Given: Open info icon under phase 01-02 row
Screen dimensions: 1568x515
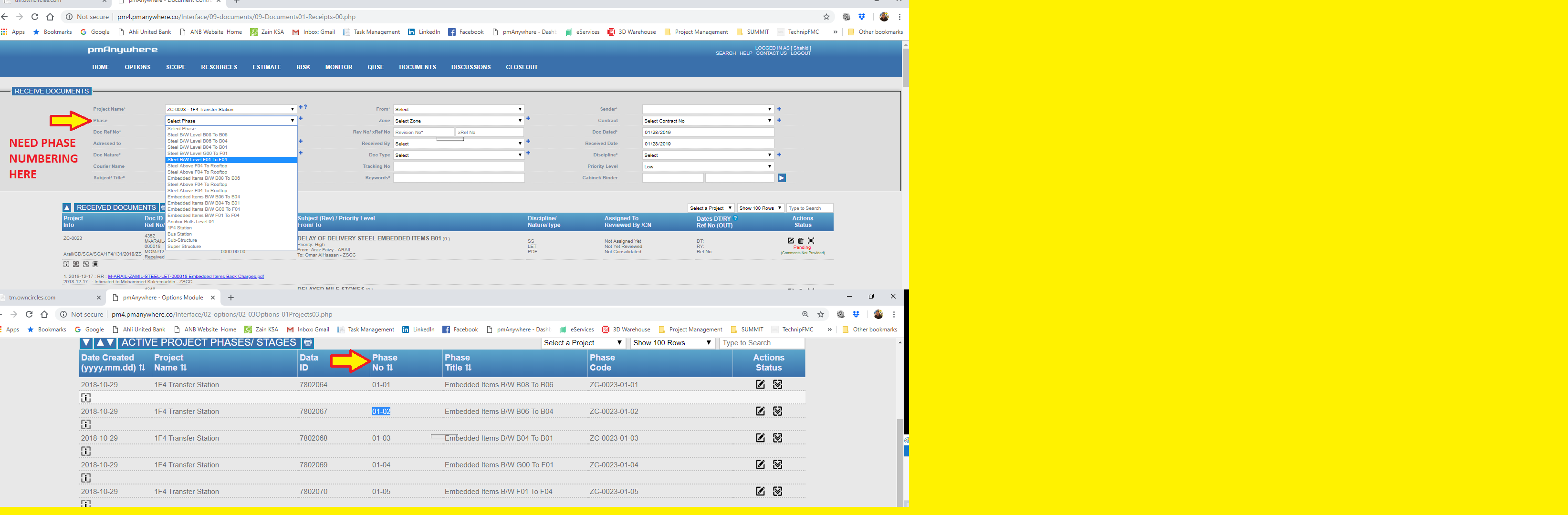Looking at the screenshot, I should 86,424.
